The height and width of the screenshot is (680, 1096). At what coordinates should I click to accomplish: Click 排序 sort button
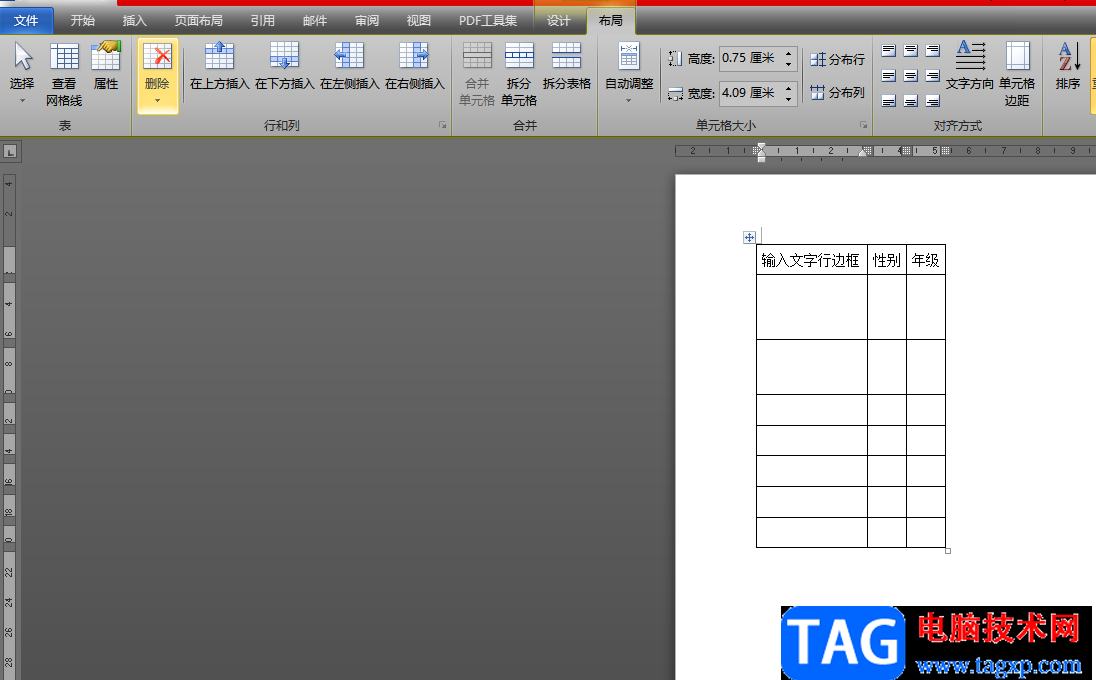point(1068,66)
